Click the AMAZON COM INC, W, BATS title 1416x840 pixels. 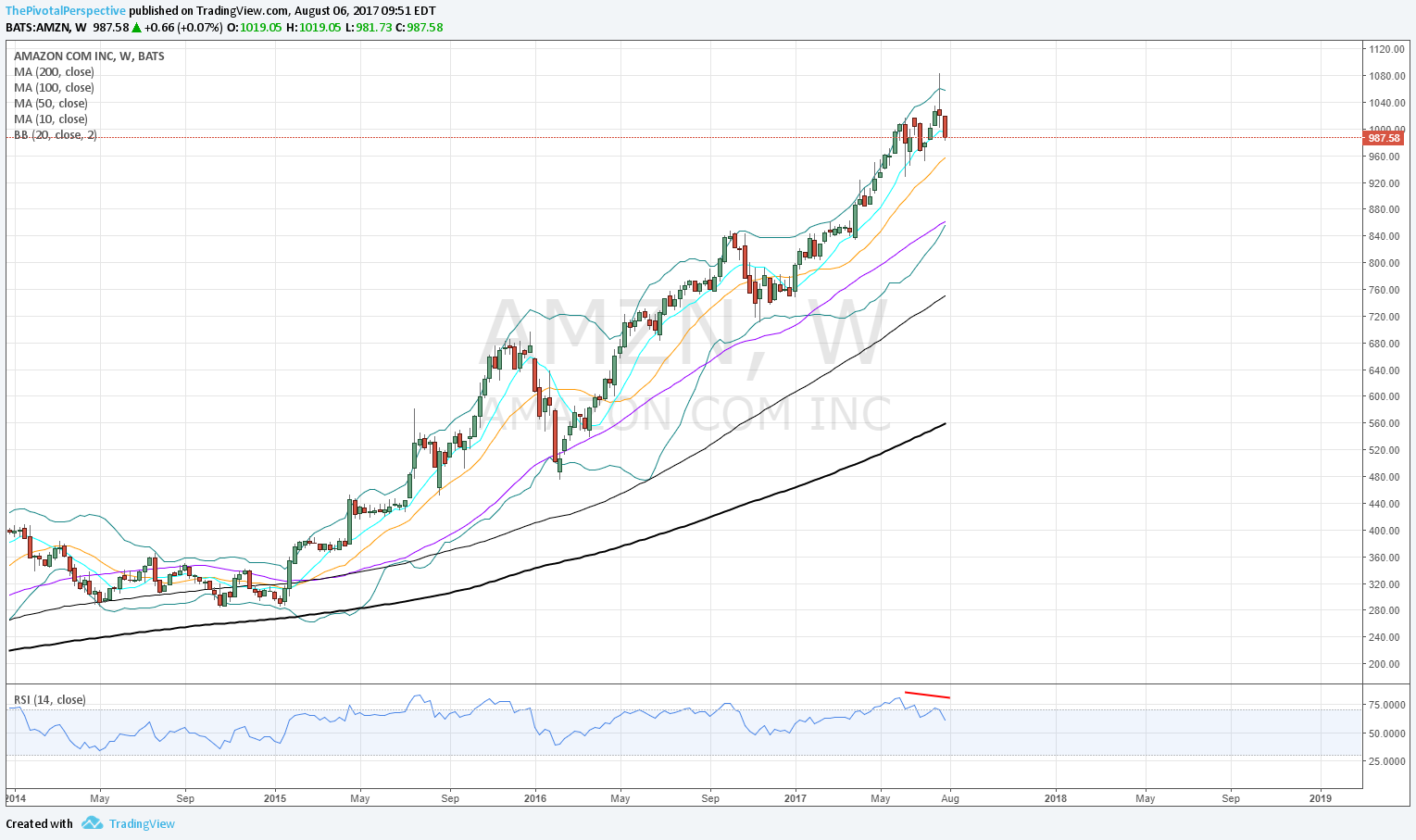pyautogui.click(x=89, y=56)
